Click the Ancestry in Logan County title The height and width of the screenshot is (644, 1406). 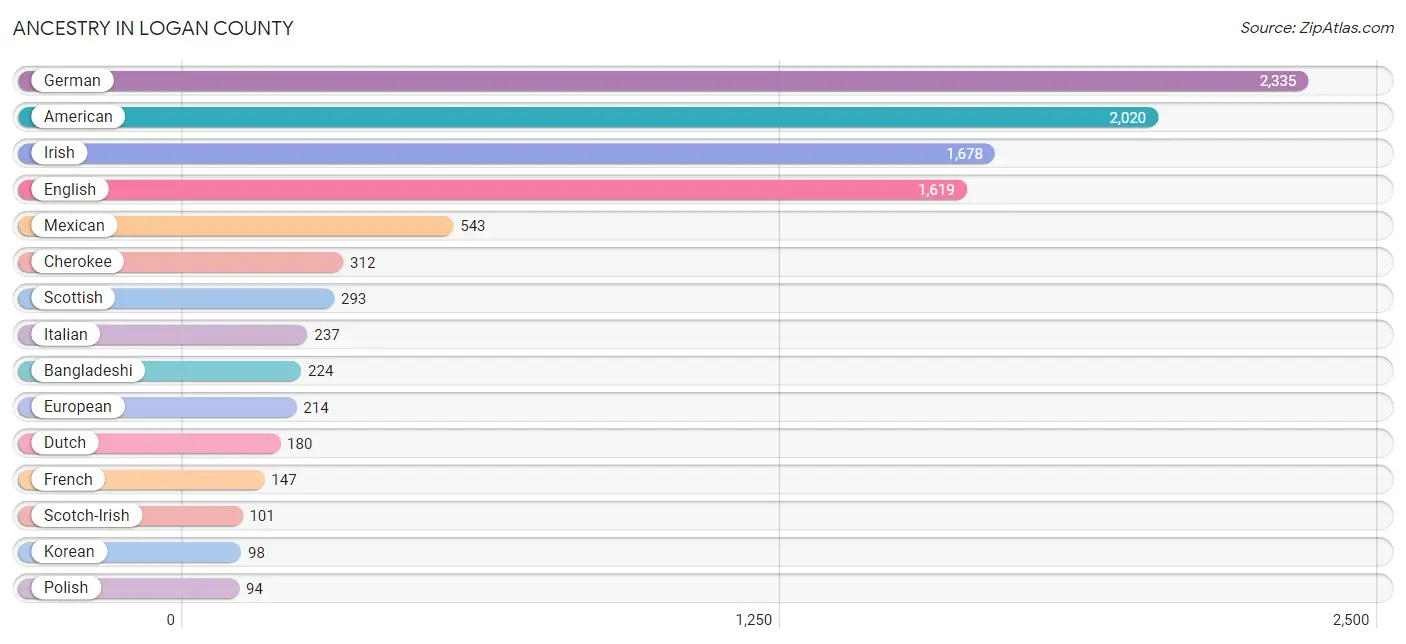click(x=153, y=28)
